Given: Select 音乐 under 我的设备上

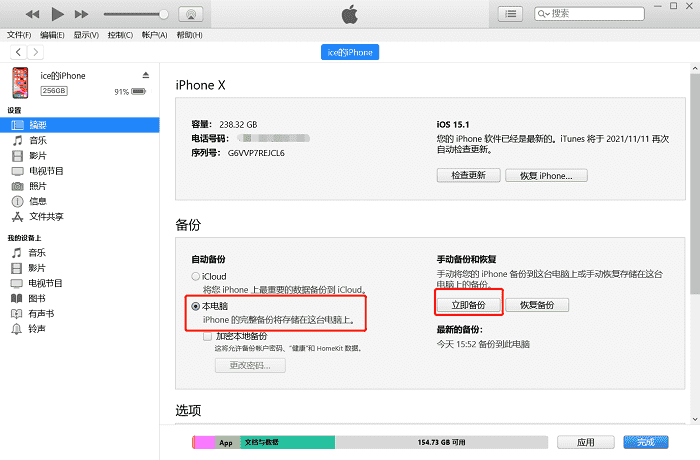Looking at the screenshot, I should pos(79,252).
